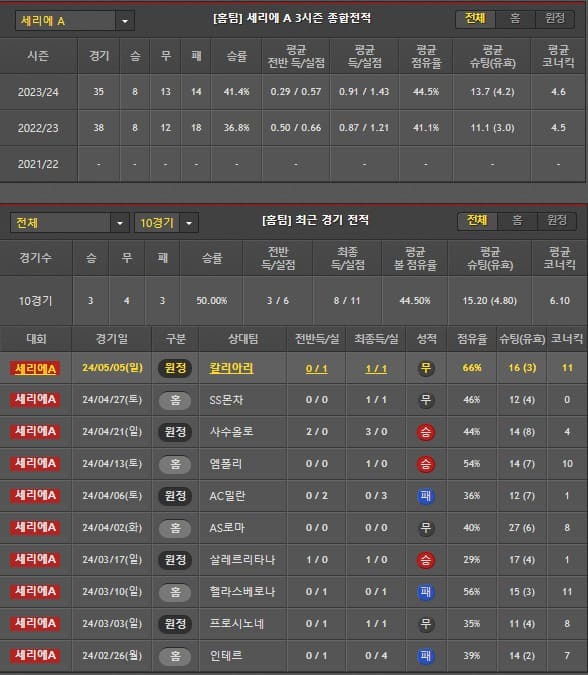This screenshot has height=675, width=588.
Task: Click the 헬라스베로나 opponent name
Action: [242, 592]
